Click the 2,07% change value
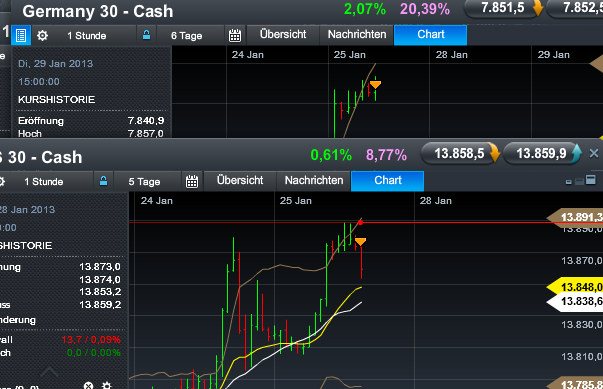This screenshot has width=603, height=389. (x=365, y=9)
